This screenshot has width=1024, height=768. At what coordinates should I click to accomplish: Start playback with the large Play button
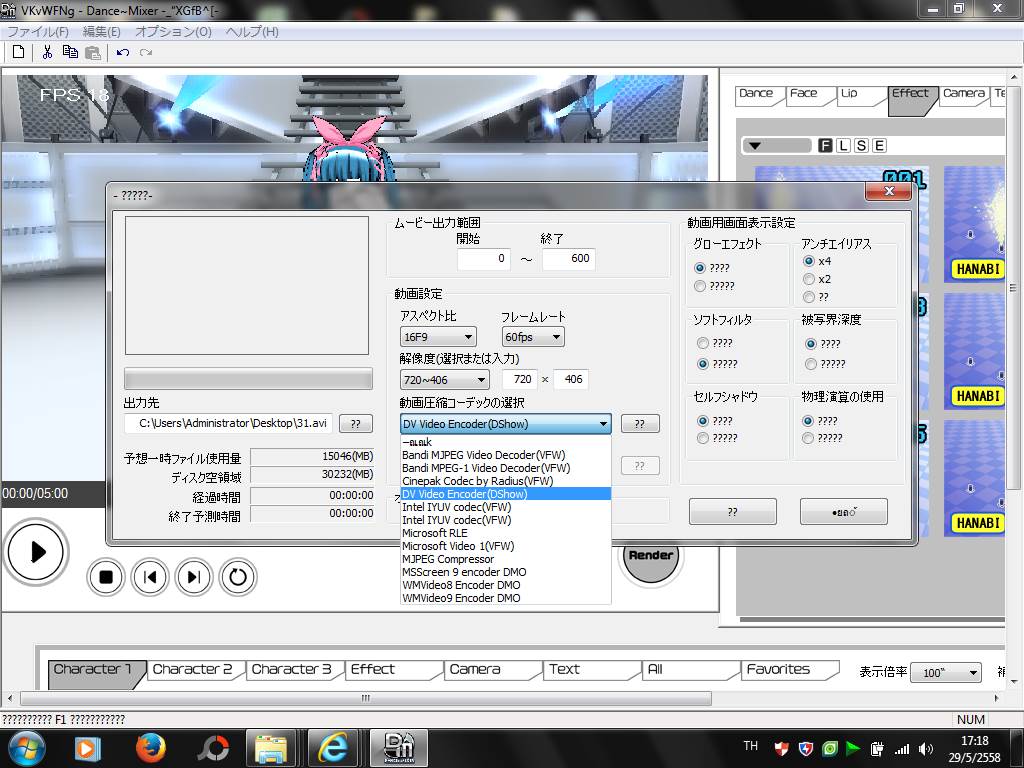pos(36,552)
